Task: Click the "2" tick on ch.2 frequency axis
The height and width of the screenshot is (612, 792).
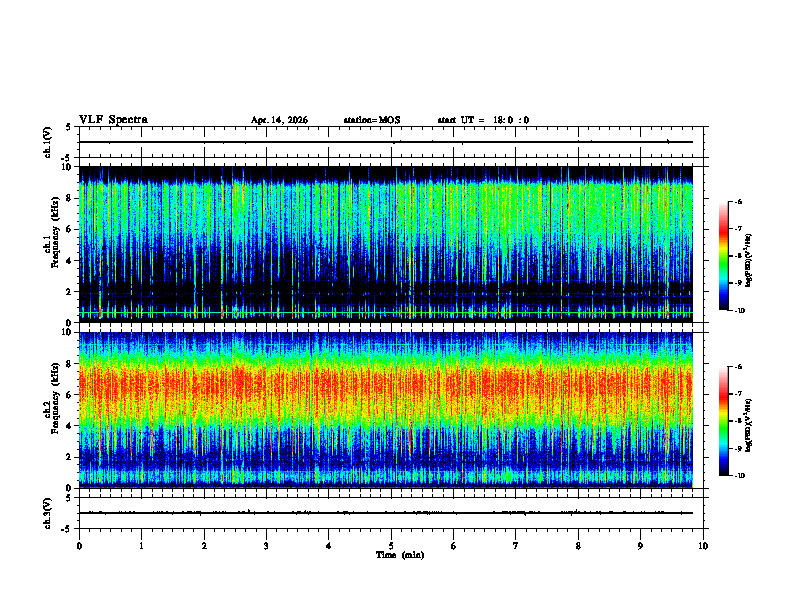Action: pos(70,457)
